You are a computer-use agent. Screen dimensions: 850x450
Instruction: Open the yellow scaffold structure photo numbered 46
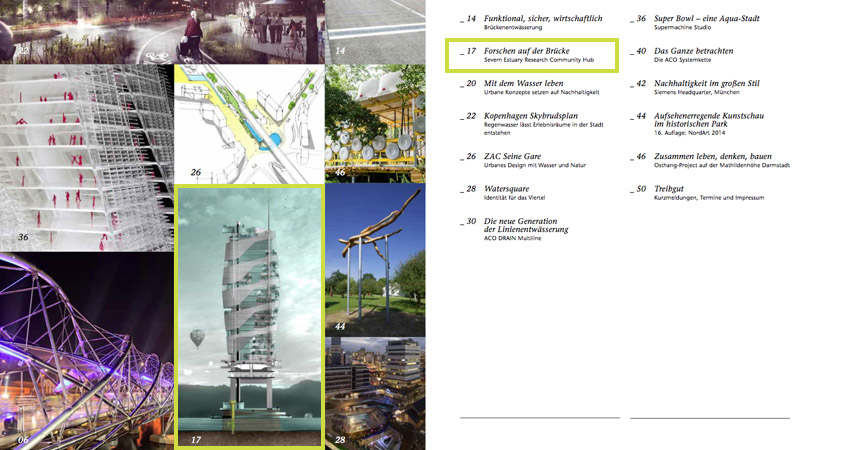click(x=375, y=124)
